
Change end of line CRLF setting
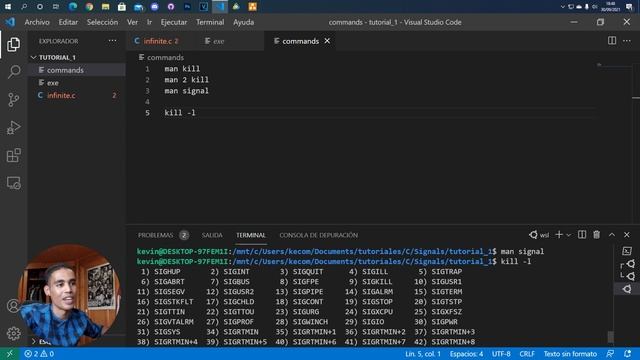[527, 354]
